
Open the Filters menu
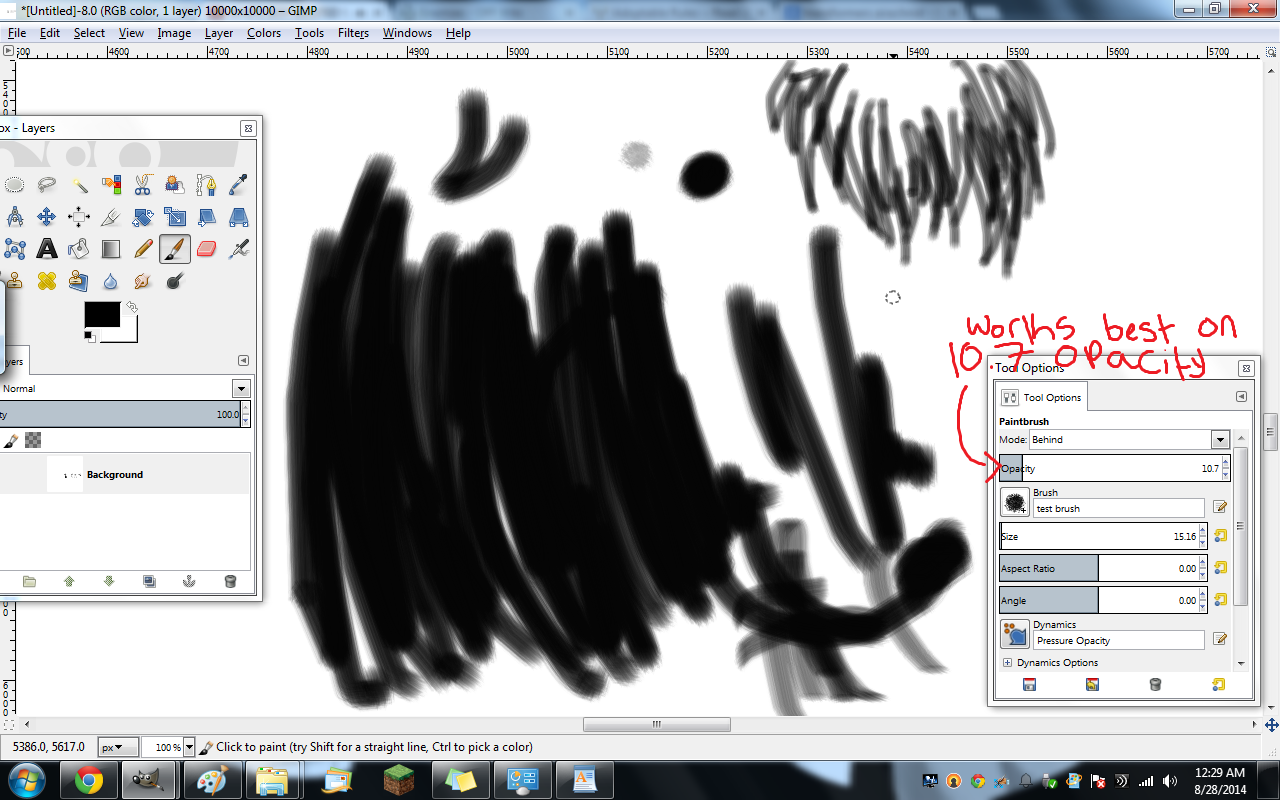tap(352, 33)
